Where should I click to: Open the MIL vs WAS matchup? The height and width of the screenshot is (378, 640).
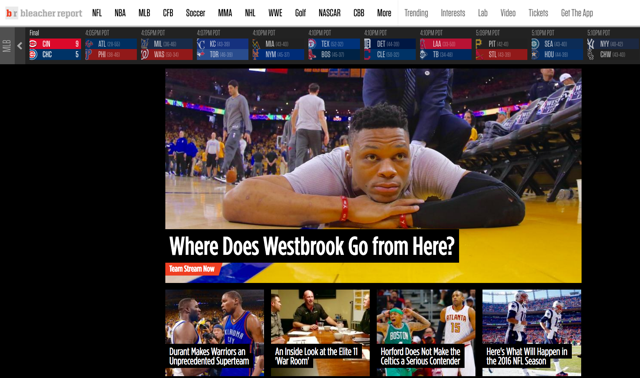[167, 46]
